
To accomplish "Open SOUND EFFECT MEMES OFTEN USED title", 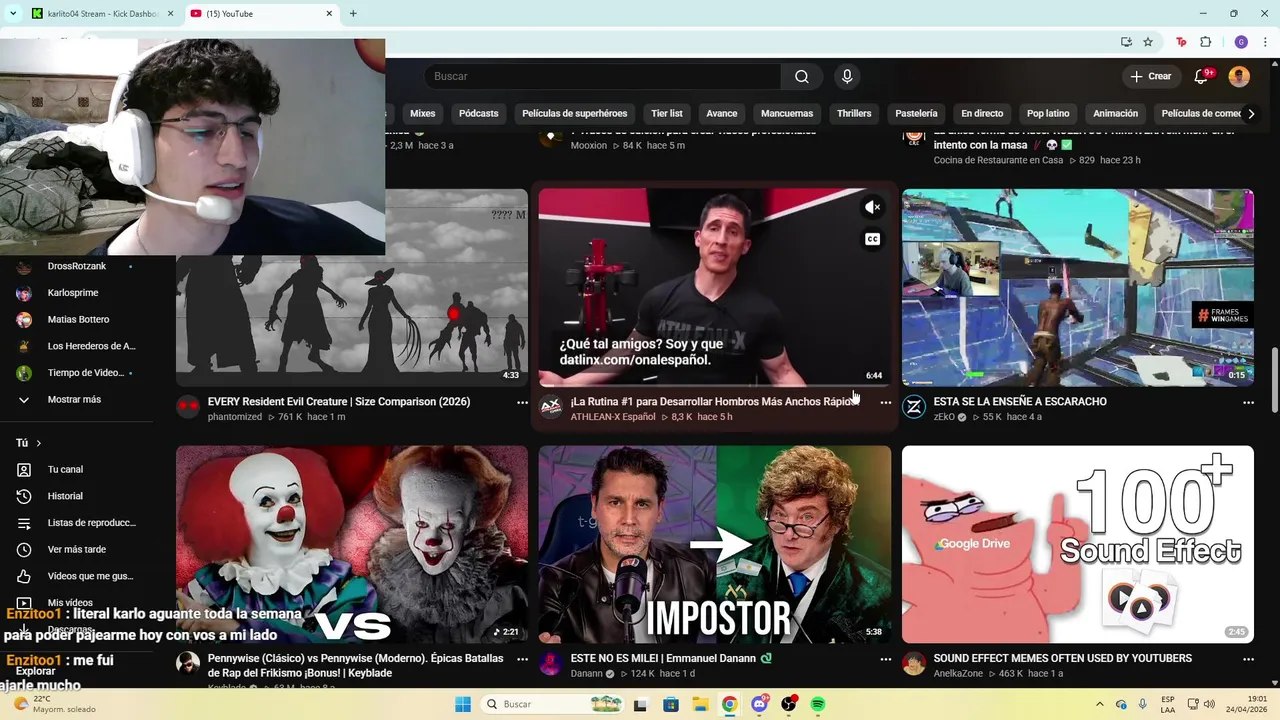I will click(x=1063, y=659).
